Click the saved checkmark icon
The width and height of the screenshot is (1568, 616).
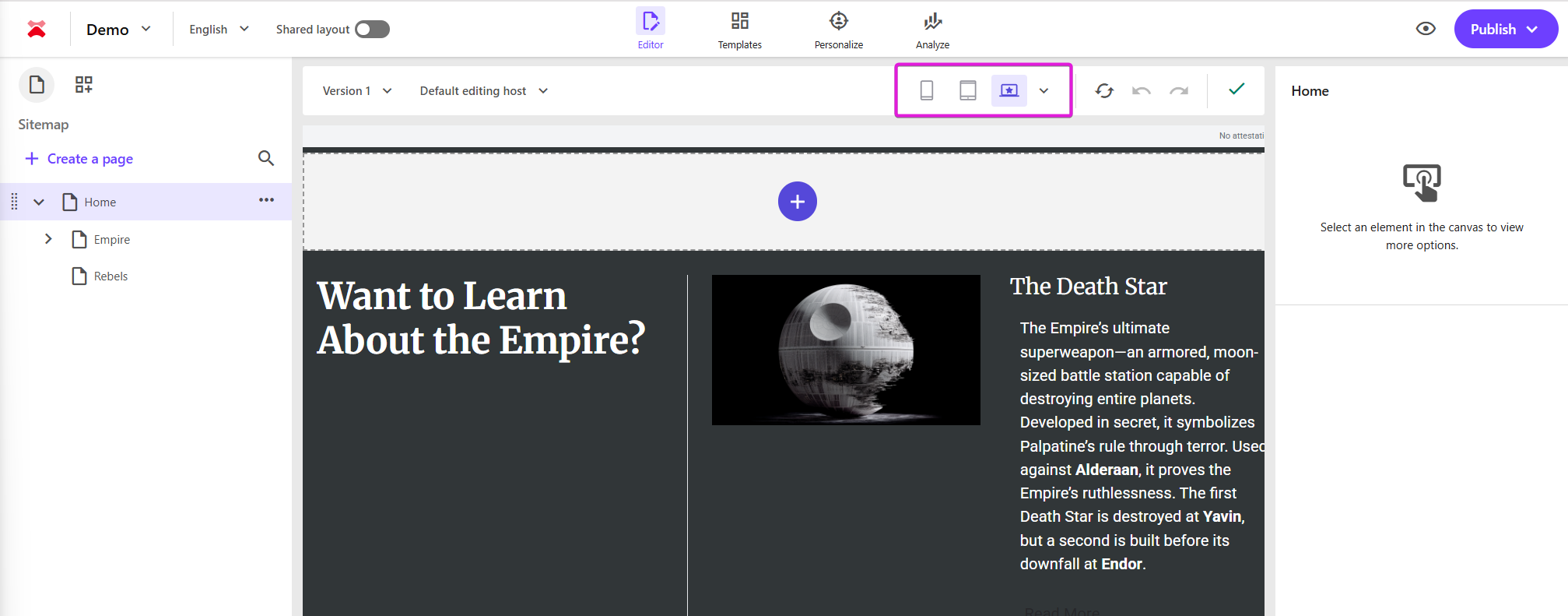click(x=1237, y=90)
